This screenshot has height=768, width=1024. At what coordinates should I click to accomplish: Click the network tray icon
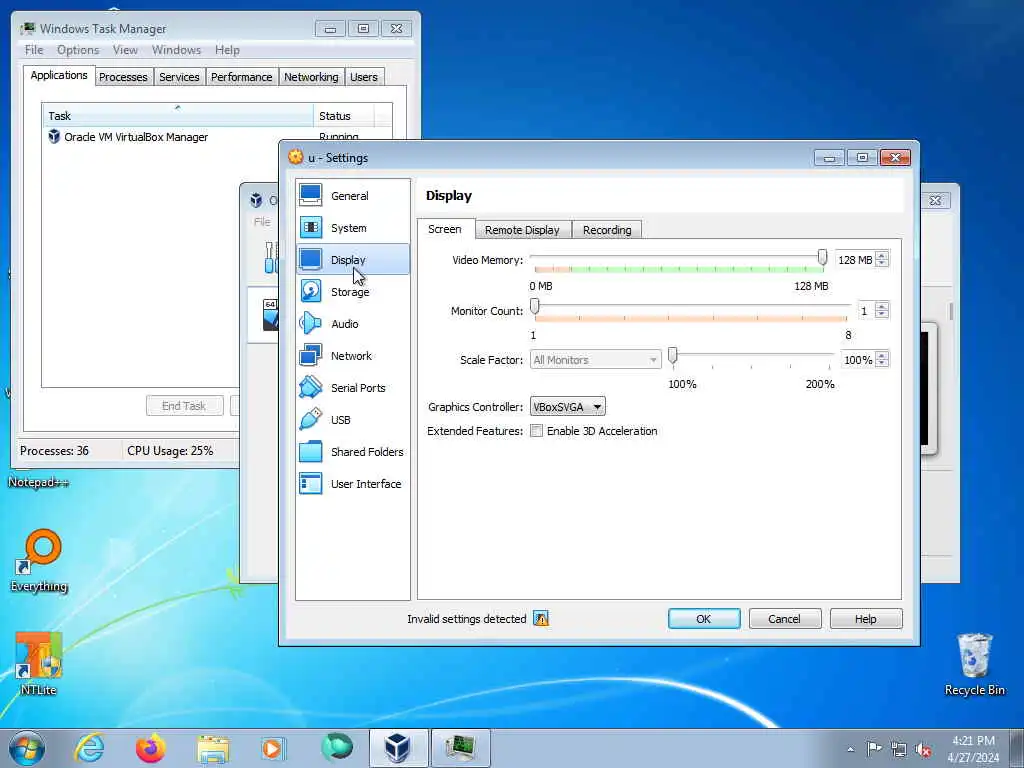899,750
